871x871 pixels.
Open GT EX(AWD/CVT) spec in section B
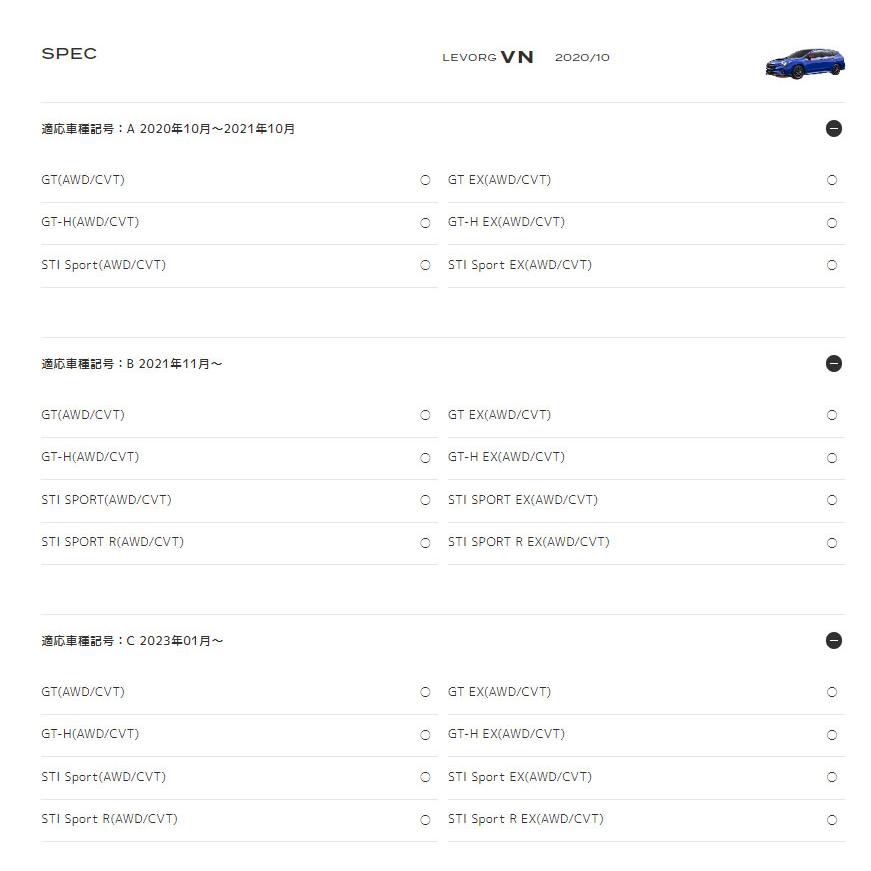pos(647,415)
